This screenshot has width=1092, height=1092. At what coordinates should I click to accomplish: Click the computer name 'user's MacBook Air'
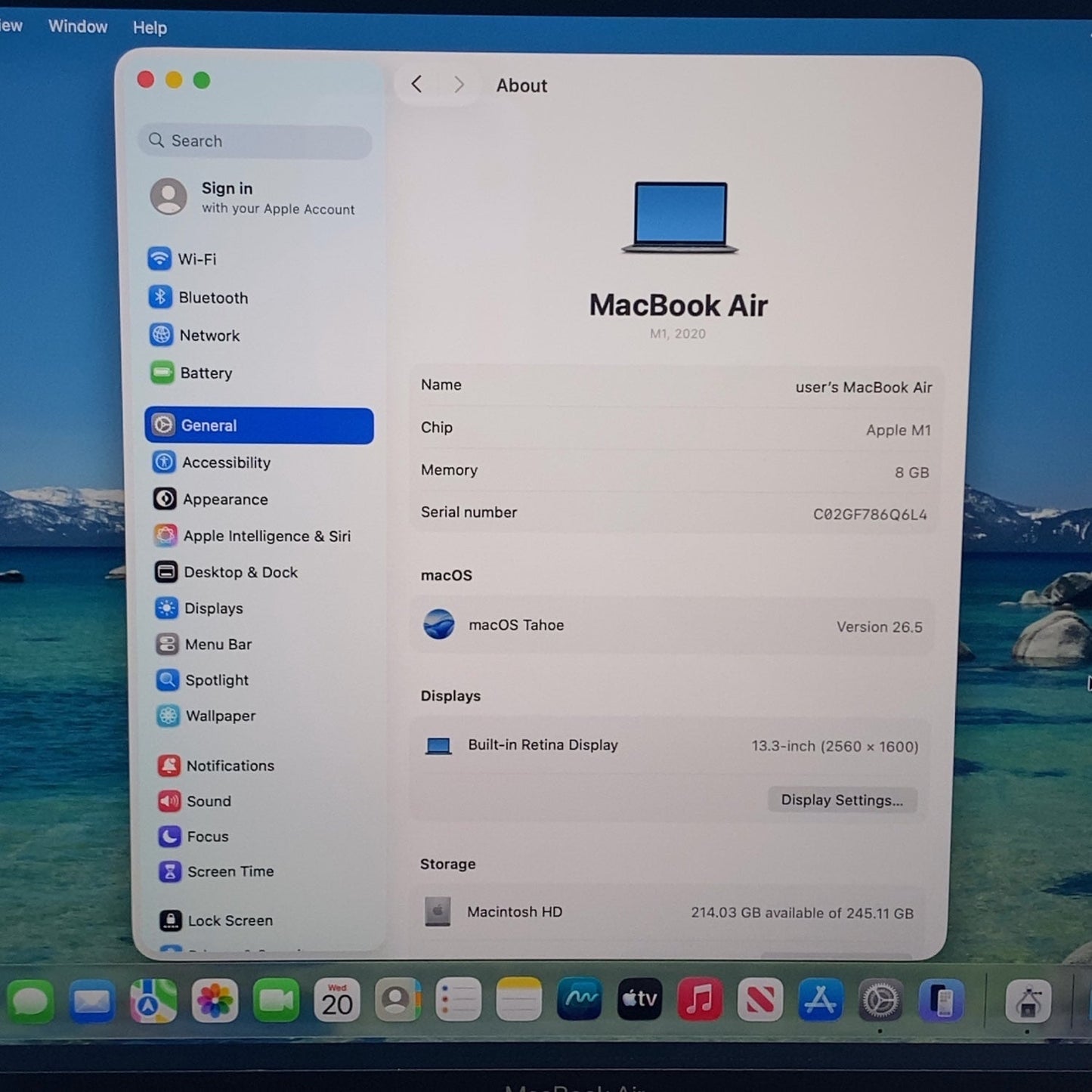pos(863,388)
